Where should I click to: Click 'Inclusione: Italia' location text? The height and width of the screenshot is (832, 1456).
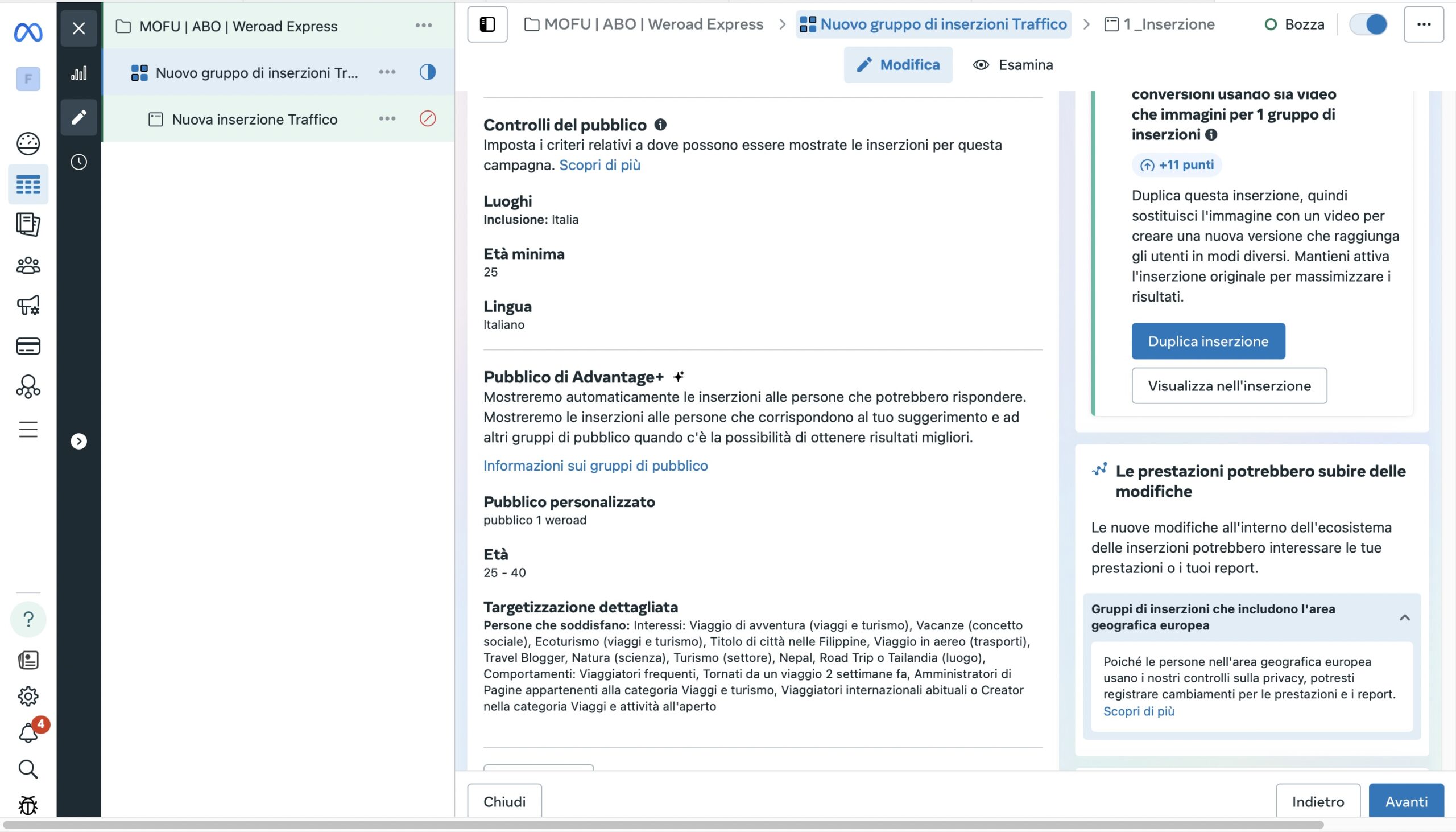tap(531, 219)
